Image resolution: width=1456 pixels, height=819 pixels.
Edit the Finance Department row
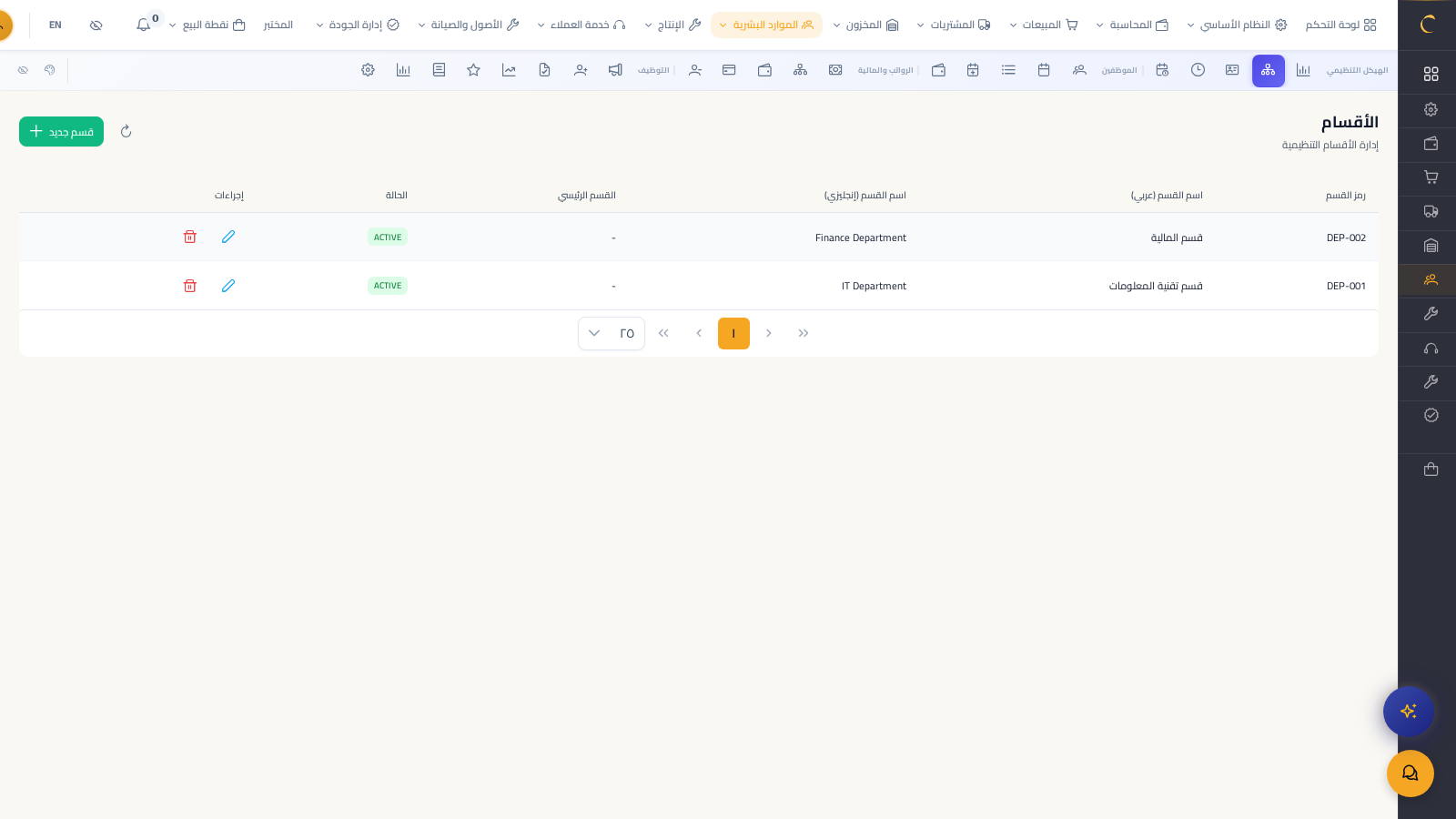[228, 237]
